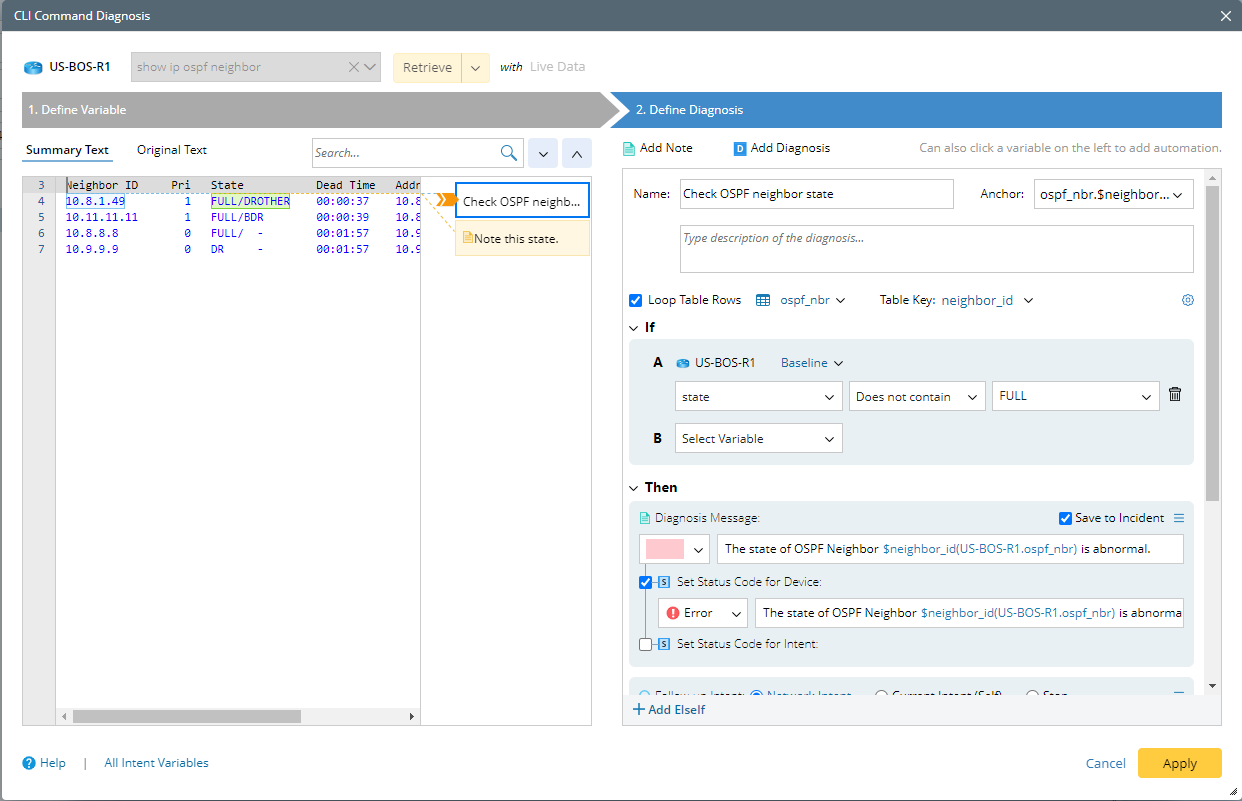
Task: Open the Diagnosis Message options menu icon
Action: click(1178, 518)
